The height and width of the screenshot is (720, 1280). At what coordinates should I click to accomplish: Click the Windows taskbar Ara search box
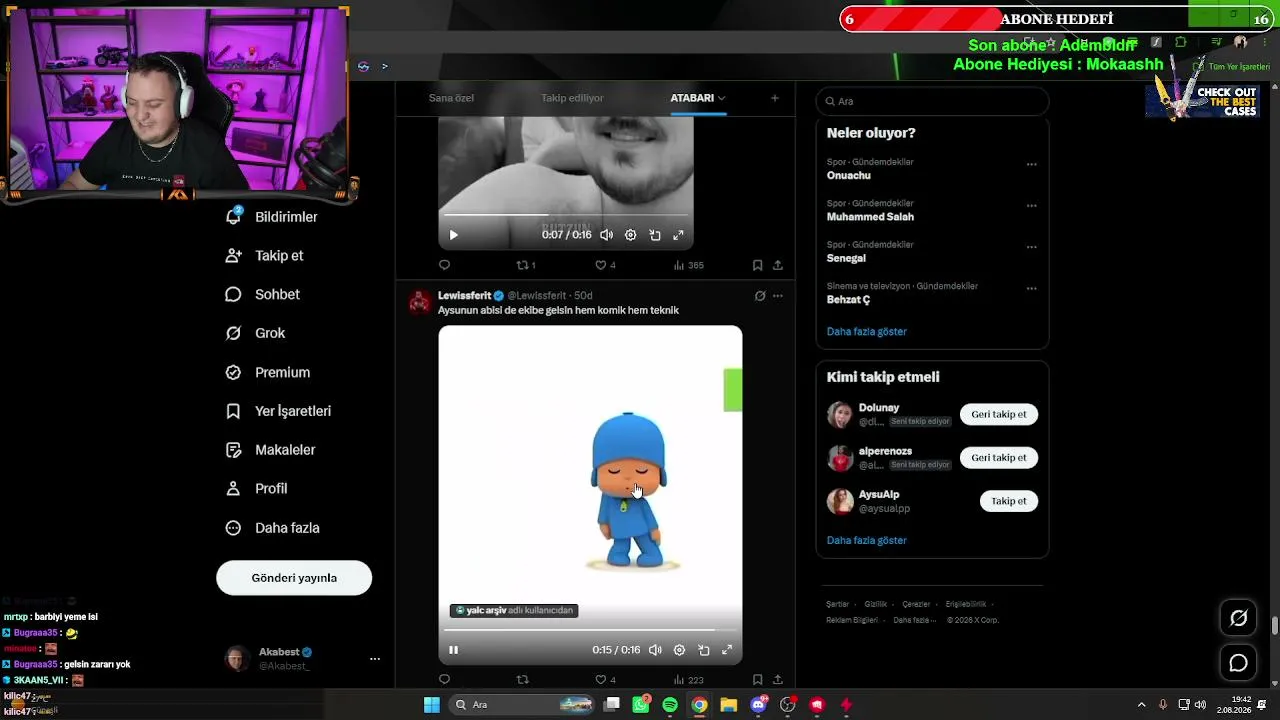click(x=521, y=705)
